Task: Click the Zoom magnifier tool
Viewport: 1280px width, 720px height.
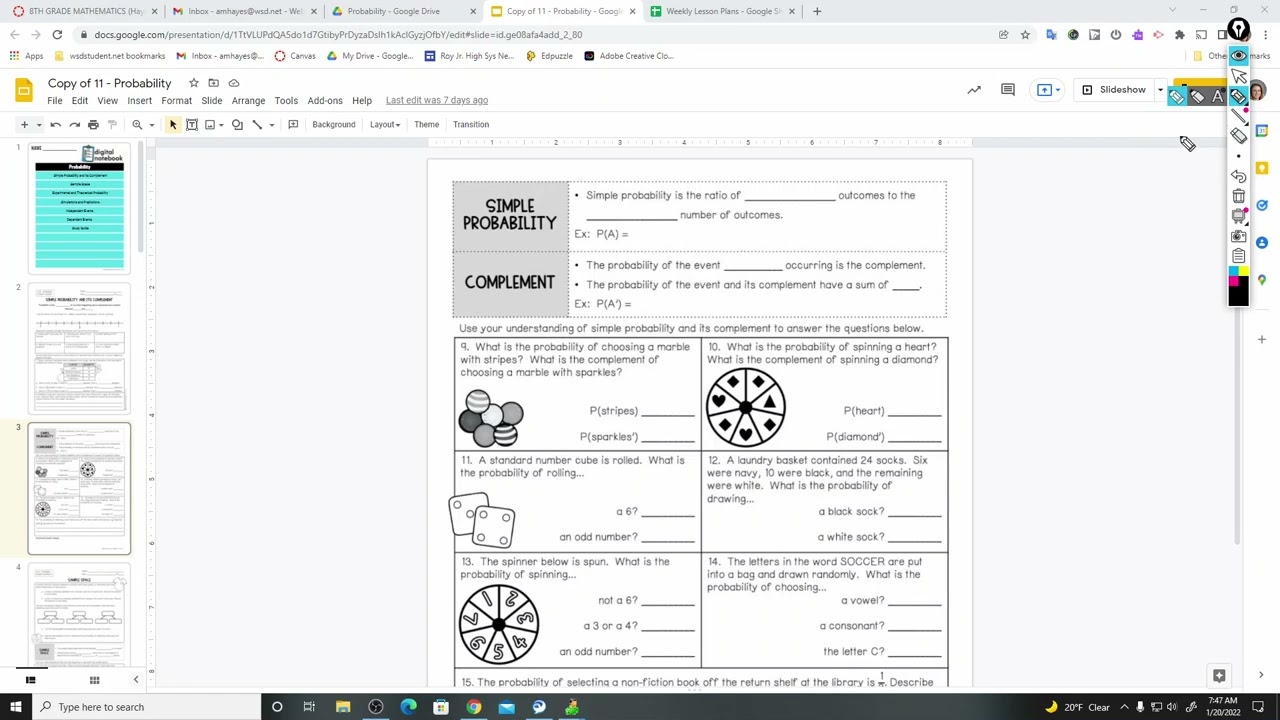Action: click(x=137, y=125)
